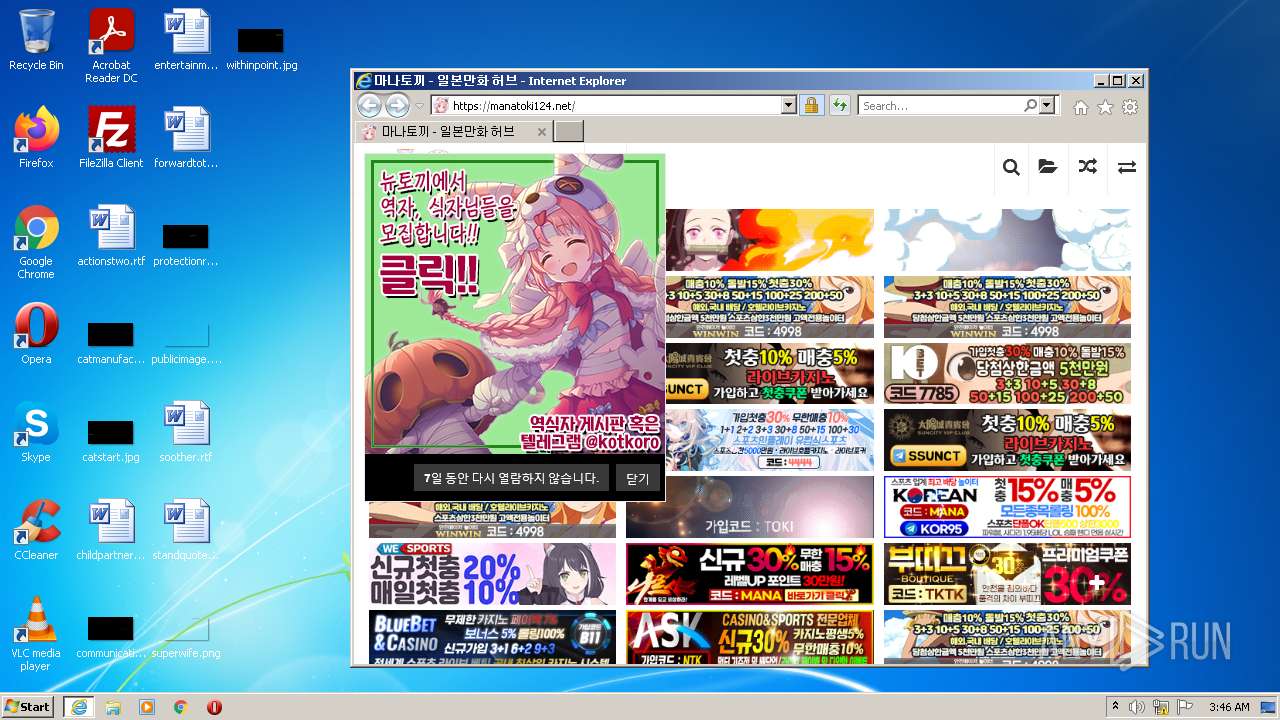
Task: Click the folder icon in site header
Action: [x=1048, y=167]
